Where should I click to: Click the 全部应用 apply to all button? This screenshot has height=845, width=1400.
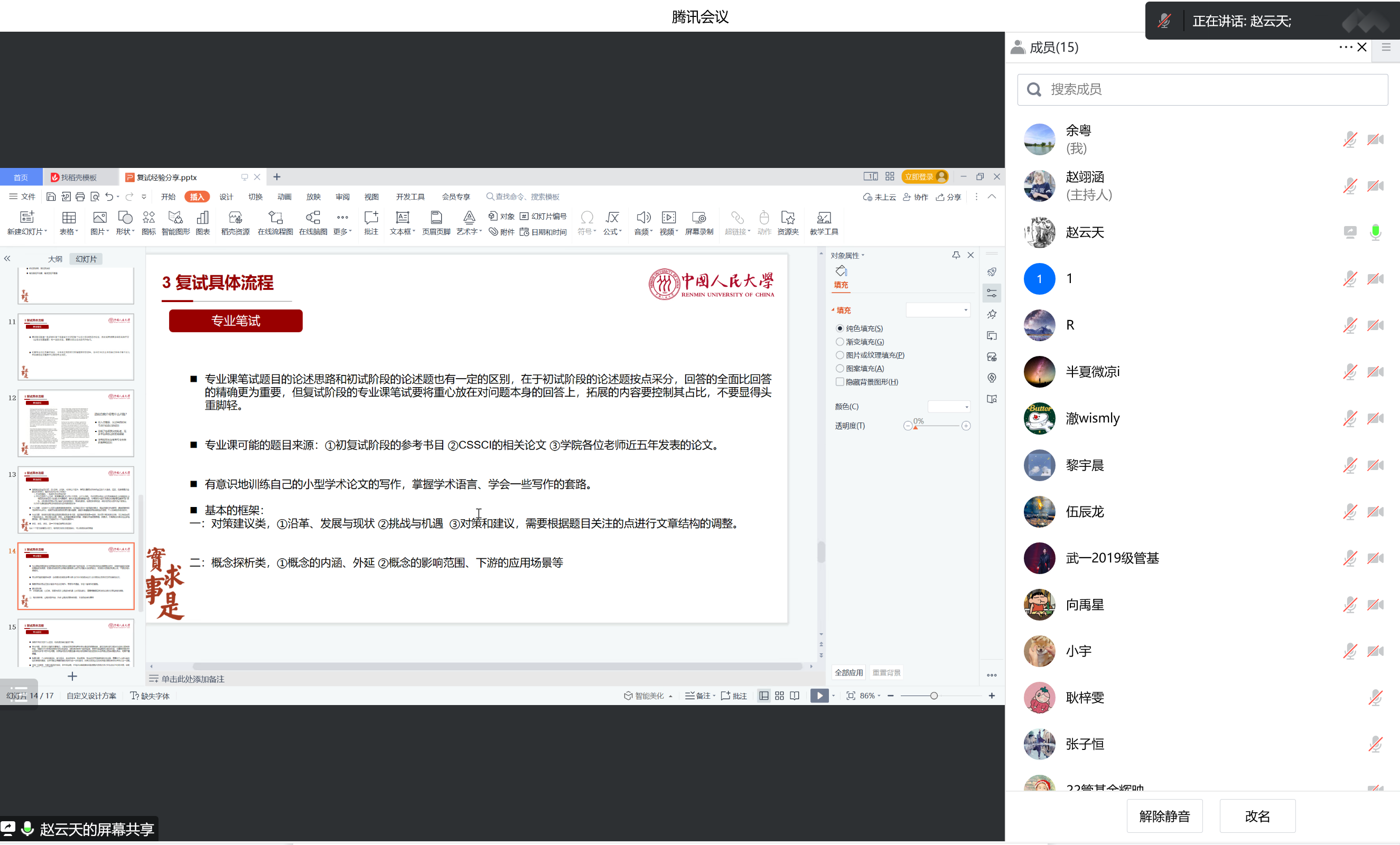click(x=848, y=673)
